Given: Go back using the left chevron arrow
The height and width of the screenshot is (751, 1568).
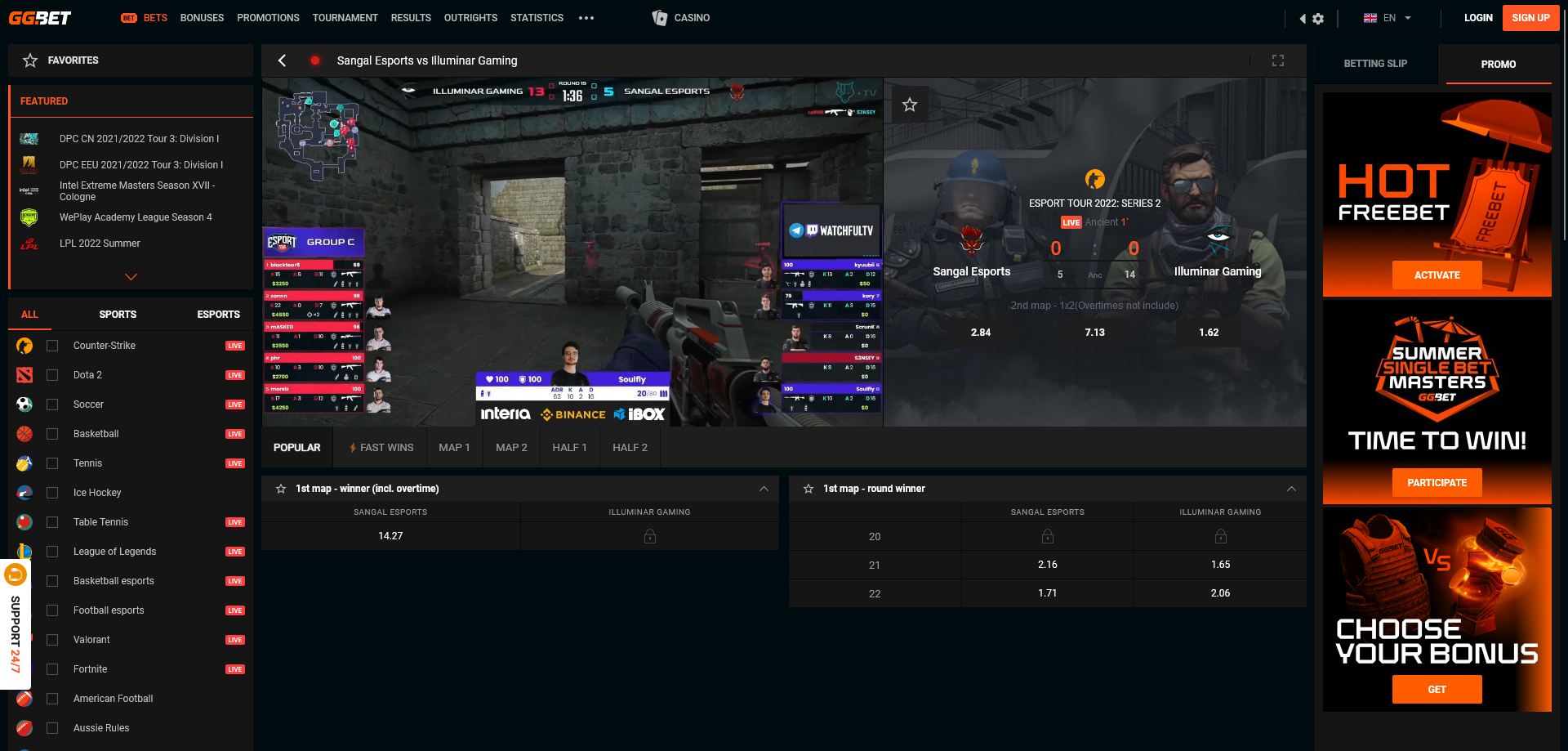Looking at the screenshot, I should pyautogui.click(x=283, y=60).
